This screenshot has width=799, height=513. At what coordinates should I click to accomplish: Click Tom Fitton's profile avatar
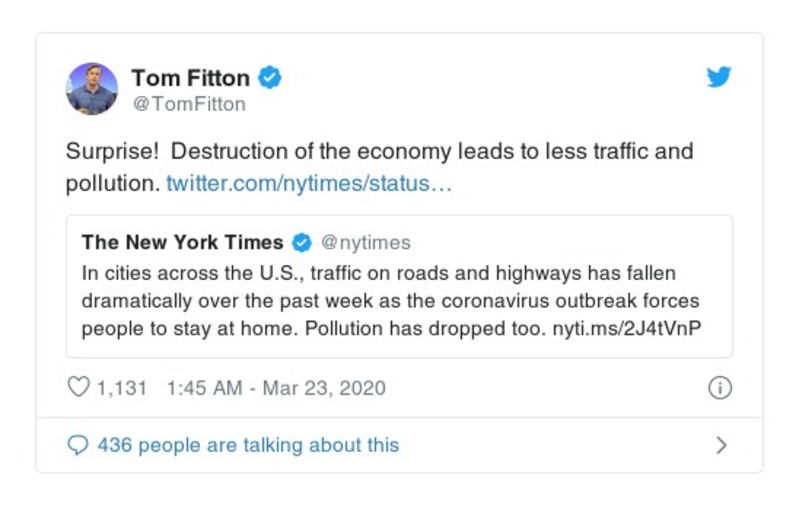[92, 88]
